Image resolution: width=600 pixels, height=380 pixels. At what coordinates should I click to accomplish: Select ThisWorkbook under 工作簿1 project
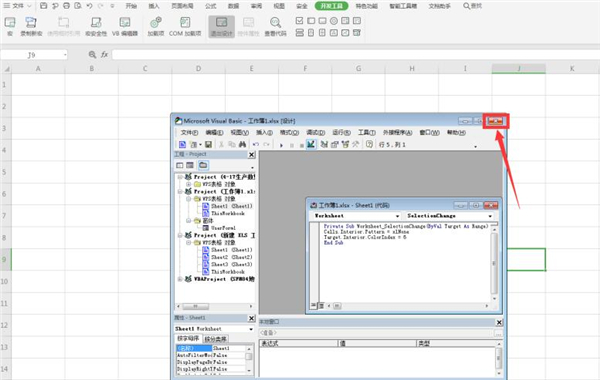point(228,213)
